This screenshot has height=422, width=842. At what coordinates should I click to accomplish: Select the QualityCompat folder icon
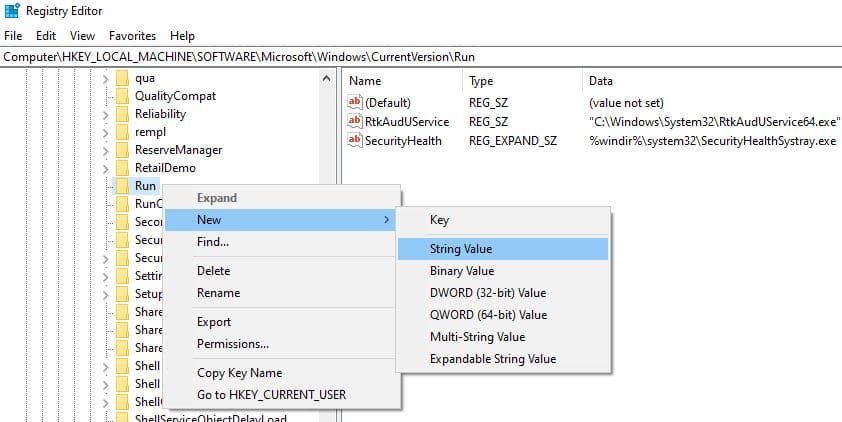pos(122,96)
